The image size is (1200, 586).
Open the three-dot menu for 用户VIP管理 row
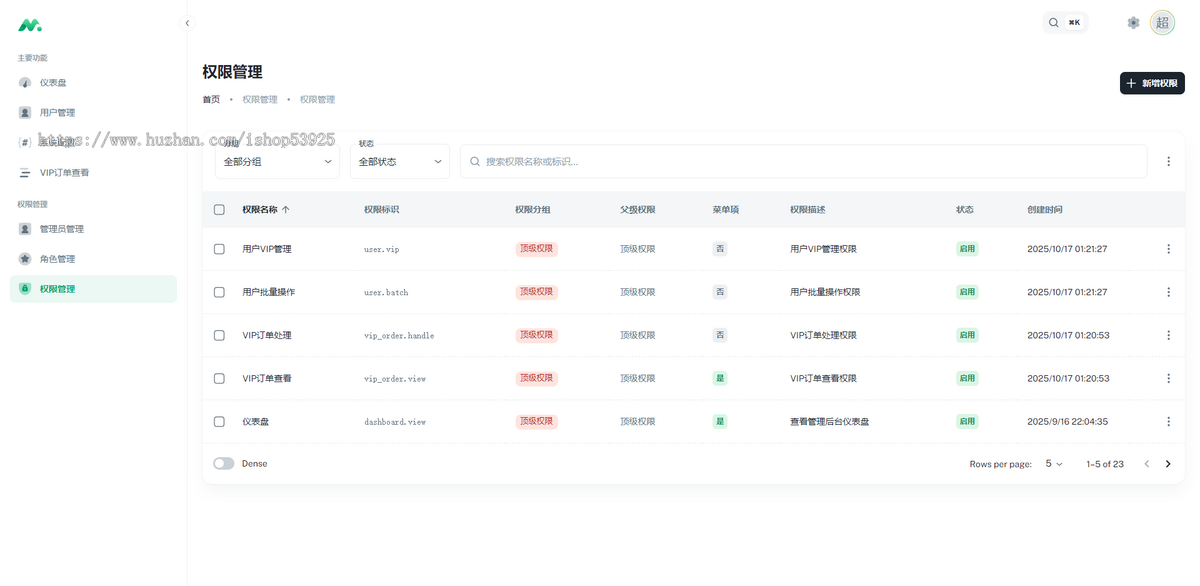pos(1168,249)
